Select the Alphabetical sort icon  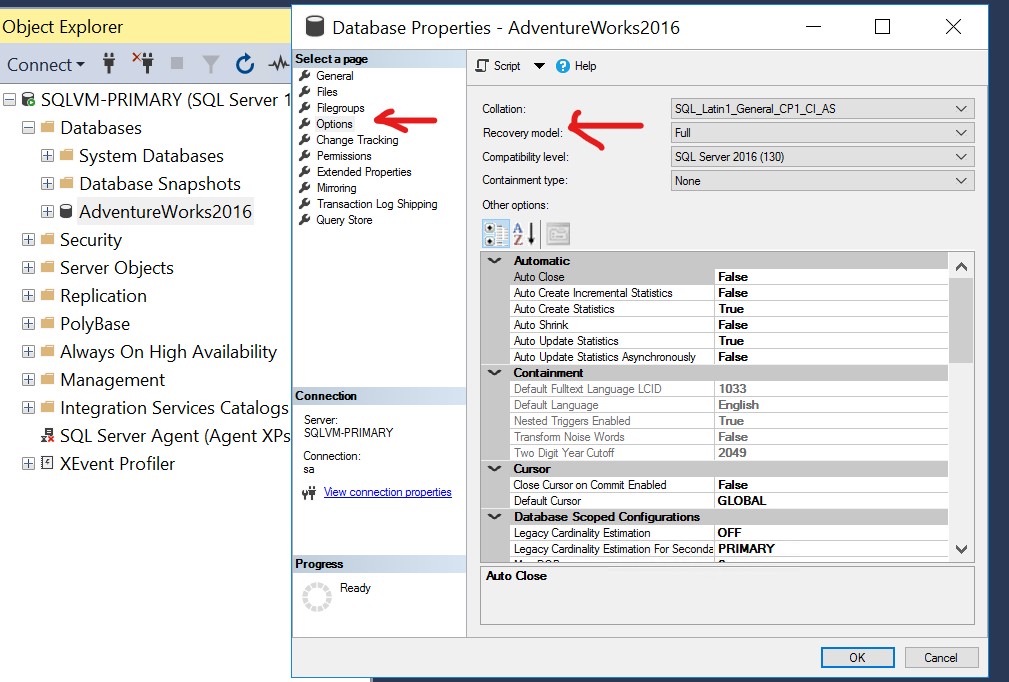524,234
